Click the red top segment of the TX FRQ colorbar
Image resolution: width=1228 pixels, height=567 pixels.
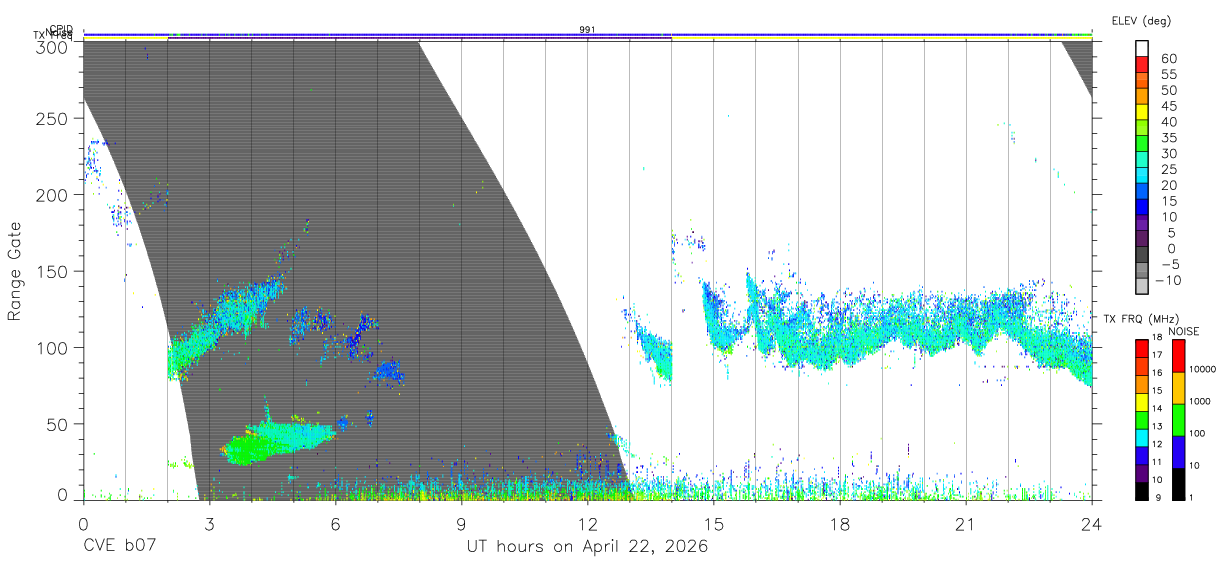pos(1142,347)
